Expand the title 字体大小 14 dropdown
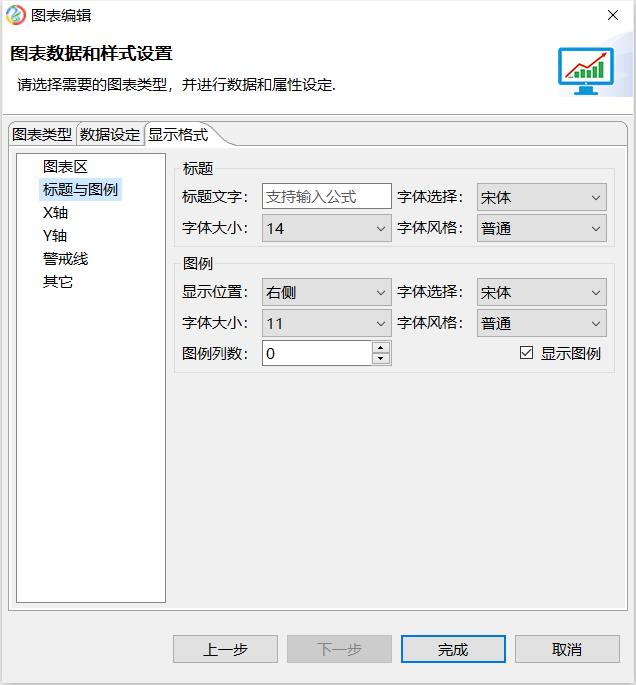This screenshot has height=685, width=636. pos(326,228)
